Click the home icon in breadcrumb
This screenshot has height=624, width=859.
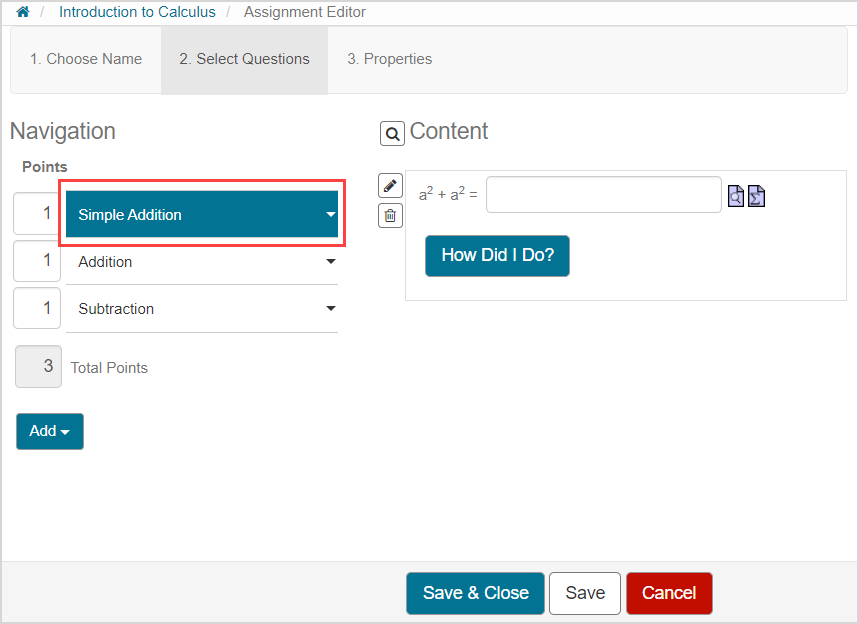click(23, 13)
